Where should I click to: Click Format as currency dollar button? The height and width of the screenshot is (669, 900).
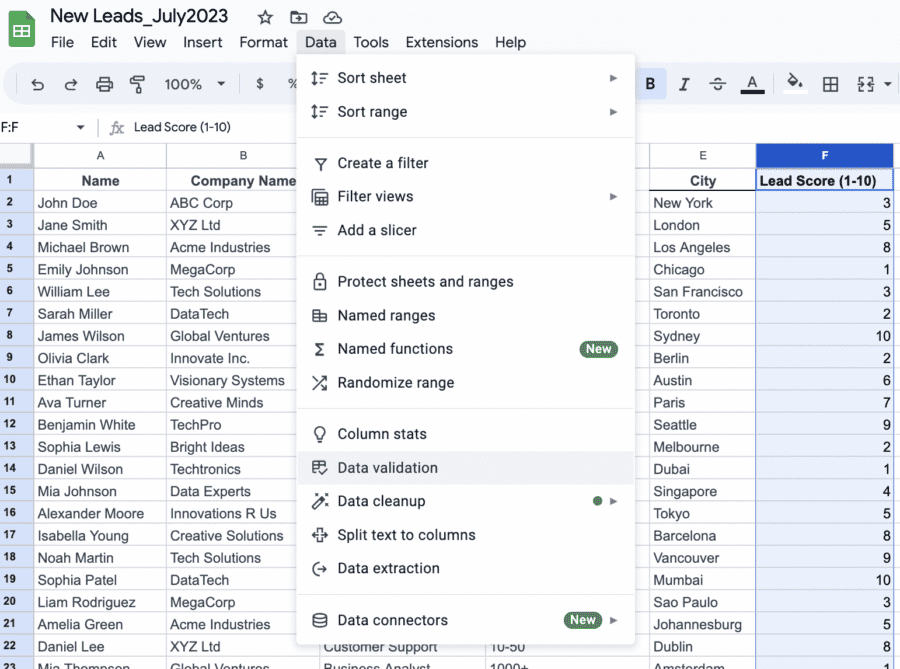(x=260, y=84)
